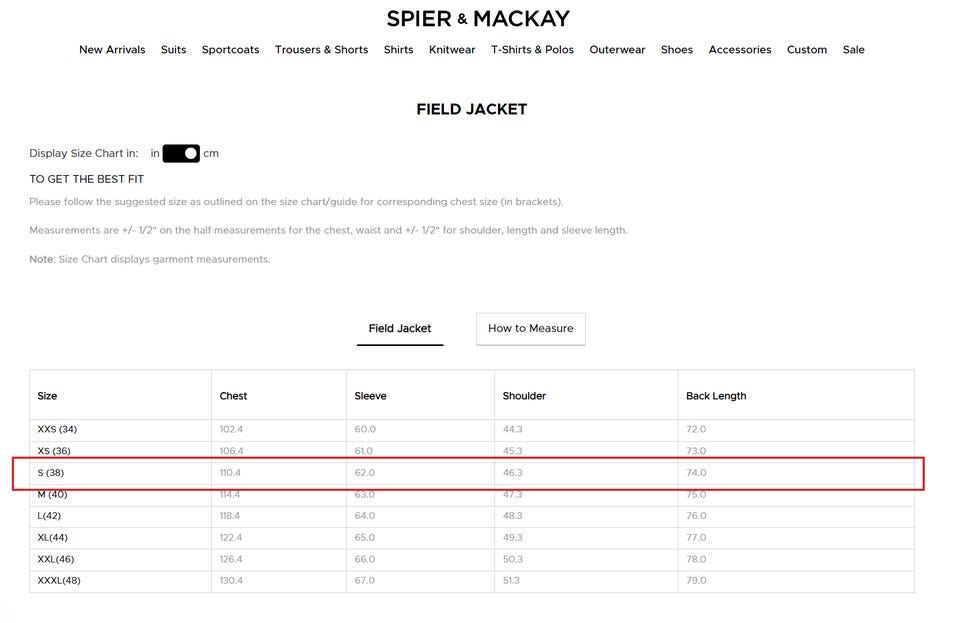Select Shoes in the navigation
This screenshot has height=623, width=960.
point(677,50)
